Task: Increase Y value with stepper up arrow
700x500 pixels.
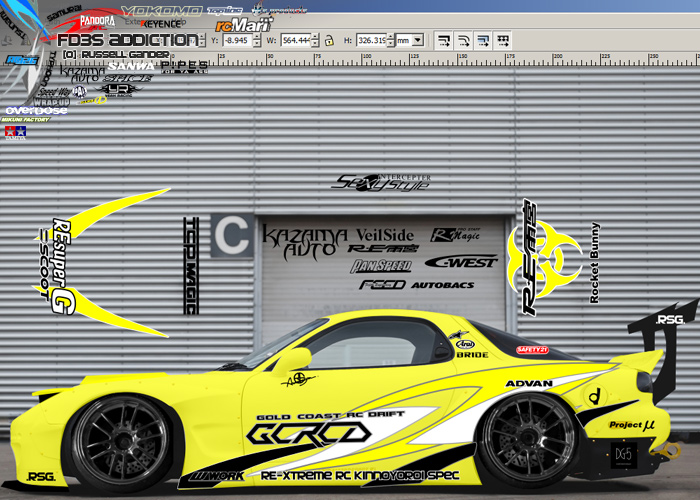Action: tap(257, 37)
